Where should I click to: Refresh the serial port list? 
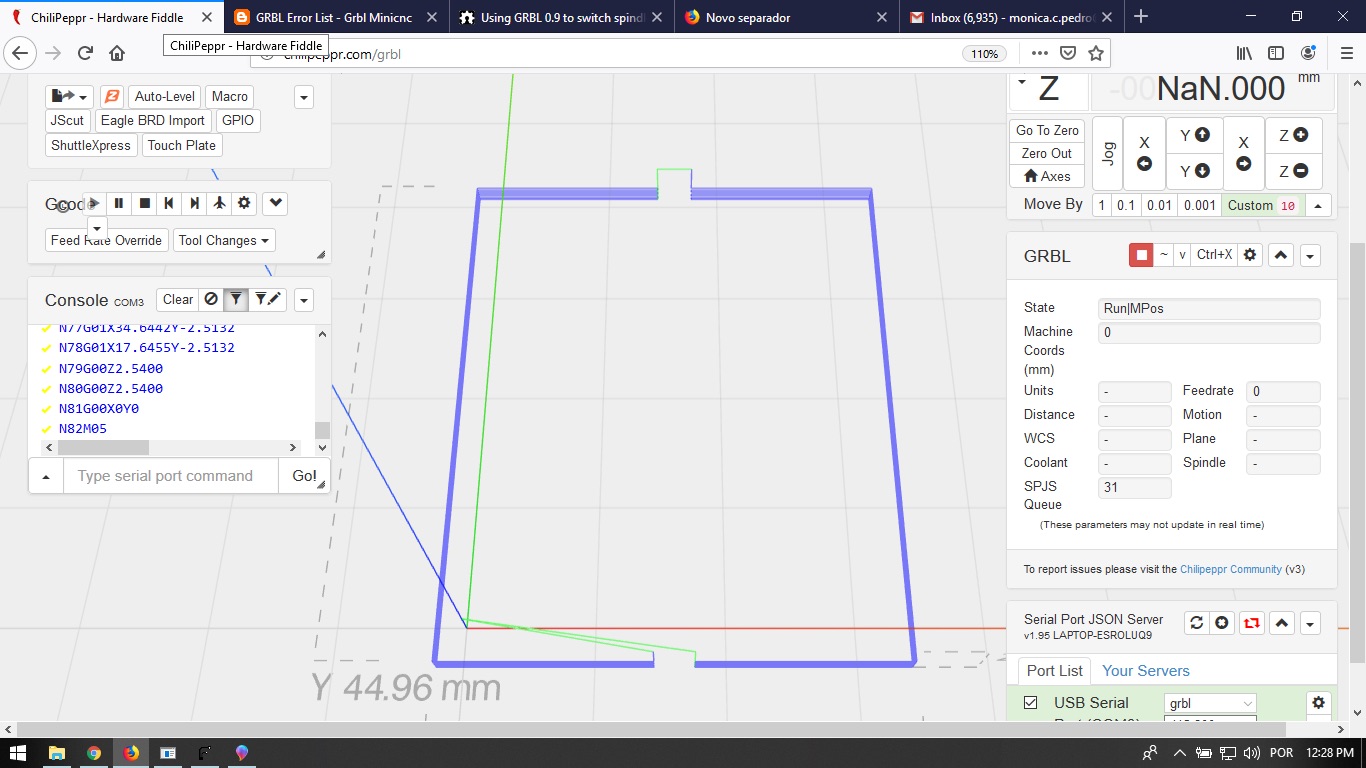point(1196,623)
